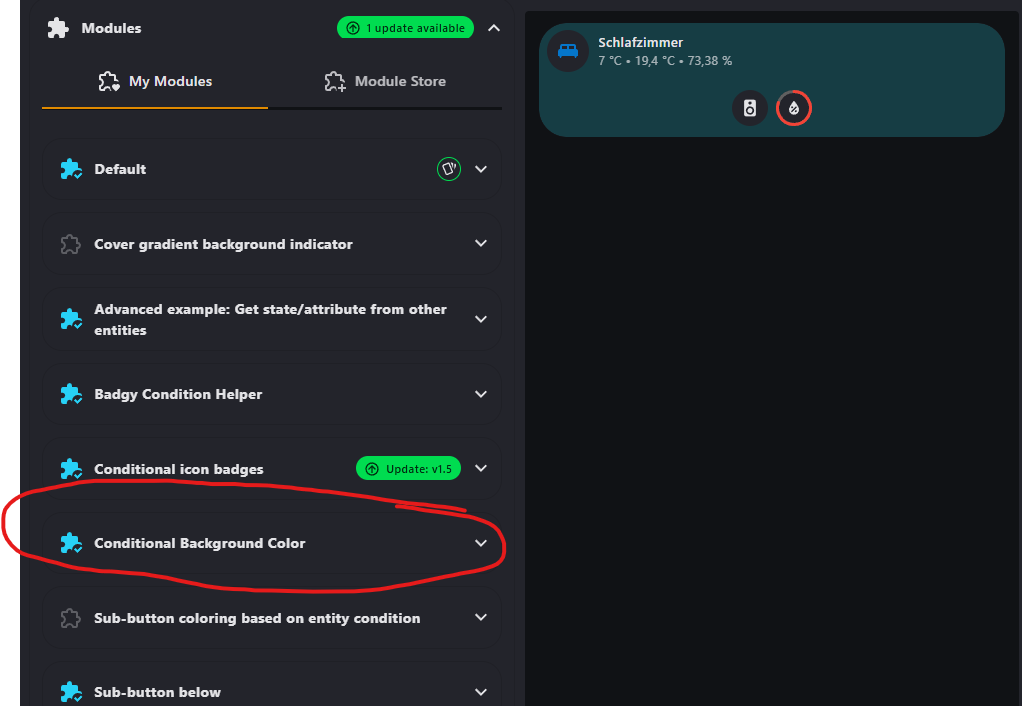The width and height of the screenshot is (1022, 706).
Task: Expand the Conditional Background Color module
Action: point(481,543)
